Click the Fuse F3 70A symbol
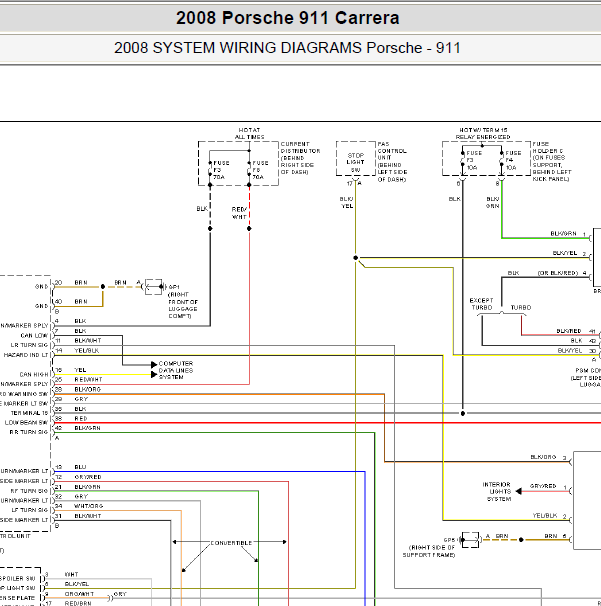The width and height of the screenshot is (601, 606). pos(210,170)
